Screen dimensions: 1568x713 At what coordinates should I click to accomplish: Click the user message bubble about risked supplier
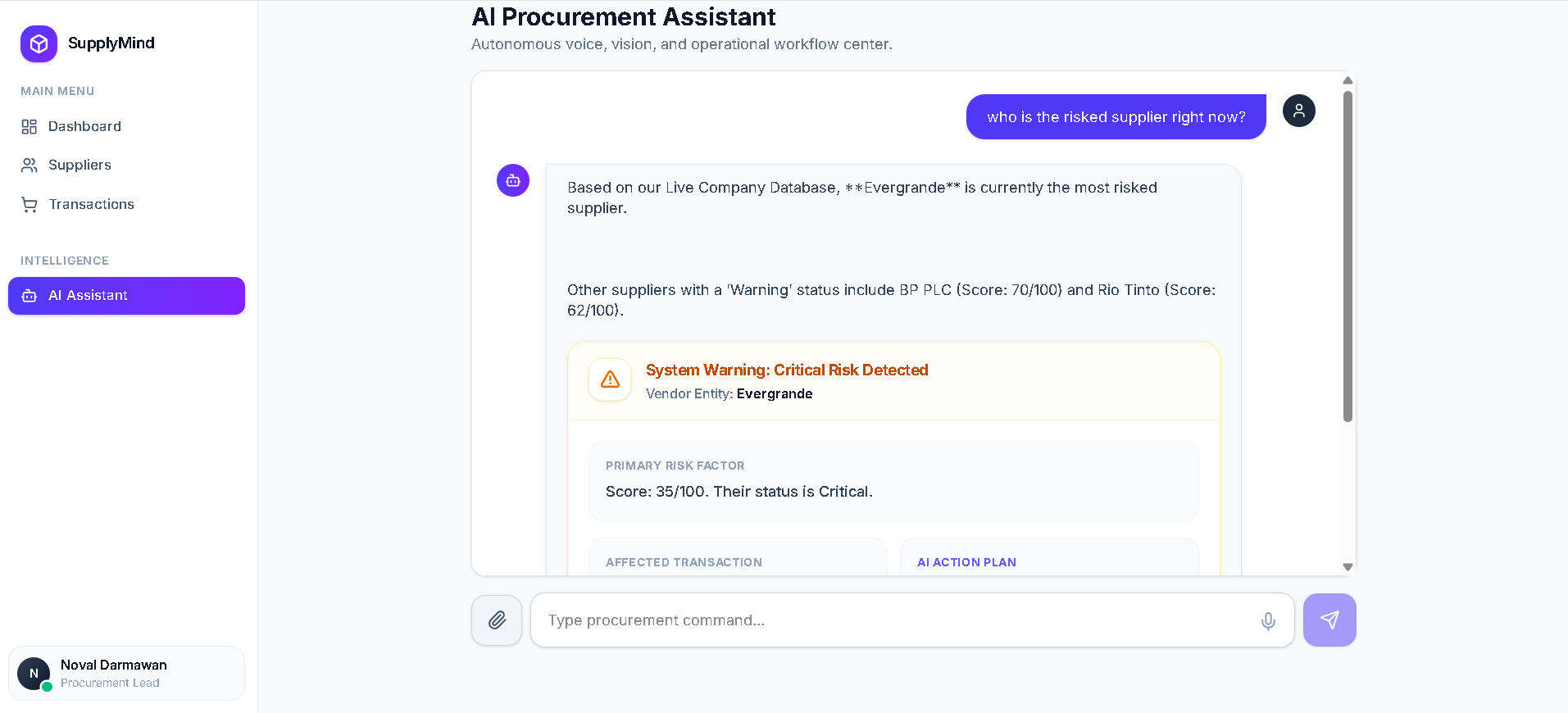pyautogui.click(x=1116, y=117)
